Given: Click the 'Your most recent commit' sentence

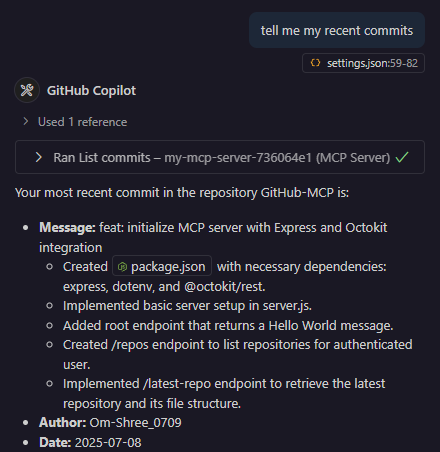Looking at the screenshot, I should coord(182,193).
